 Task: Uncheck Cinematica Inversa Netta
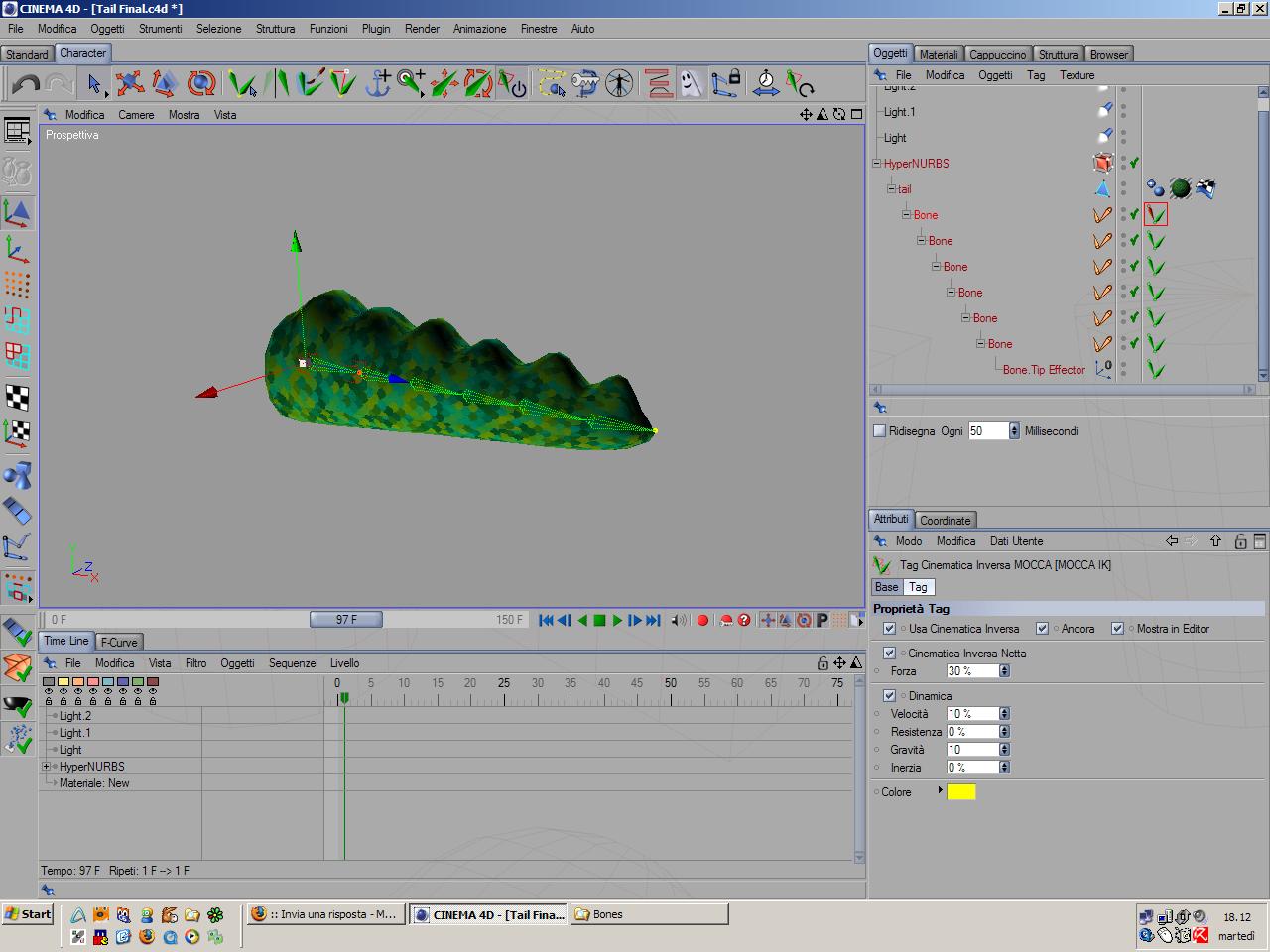click(889, 654)
